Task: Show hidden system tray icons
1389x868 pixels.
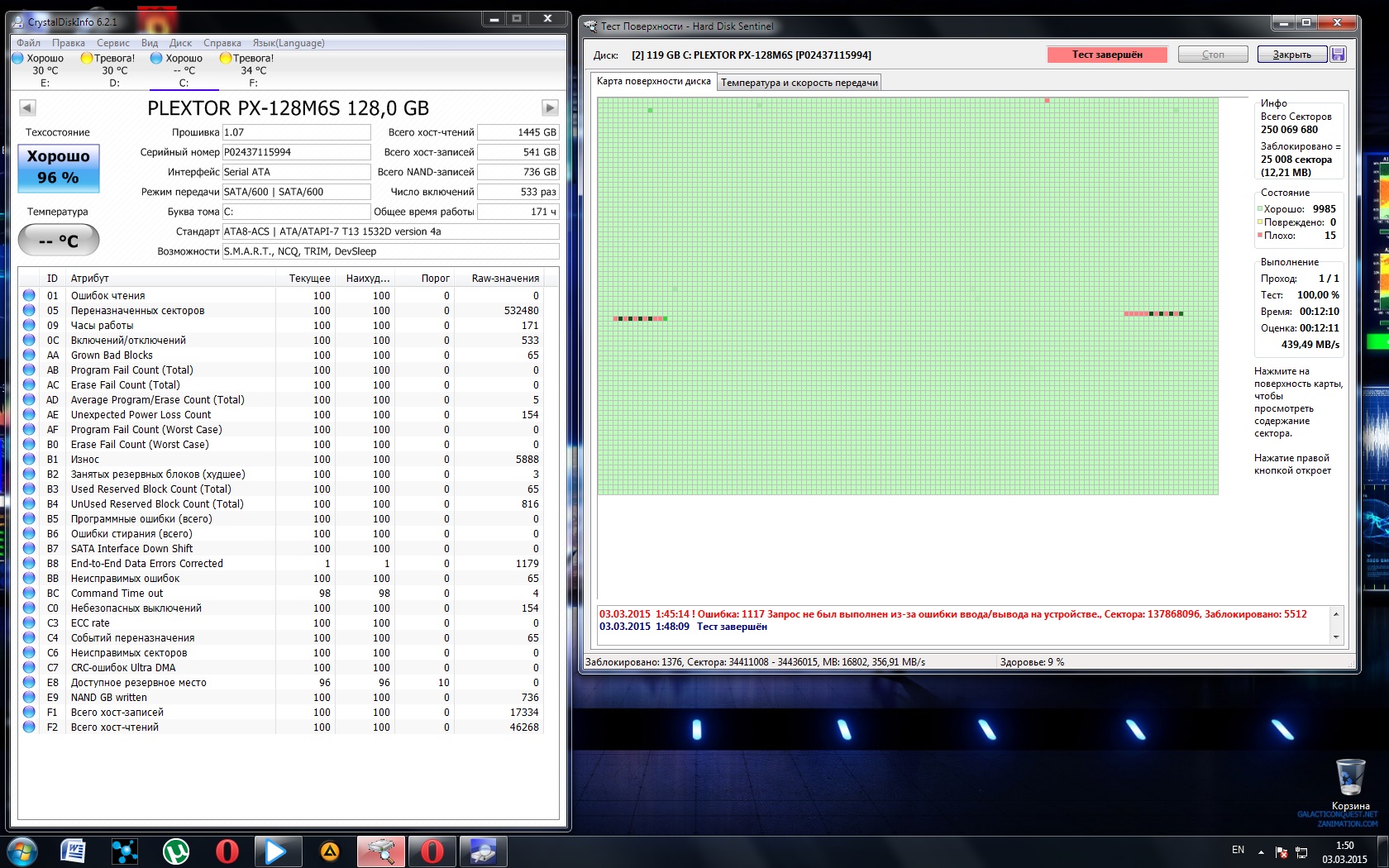Action: coord(1261,851)
